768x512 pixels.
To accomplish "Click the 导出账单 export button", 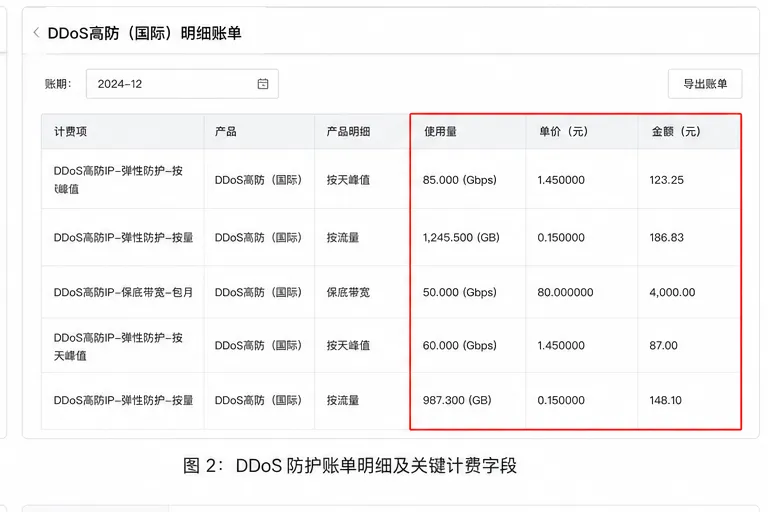I will pyautogui.click(x=705, y=84).
